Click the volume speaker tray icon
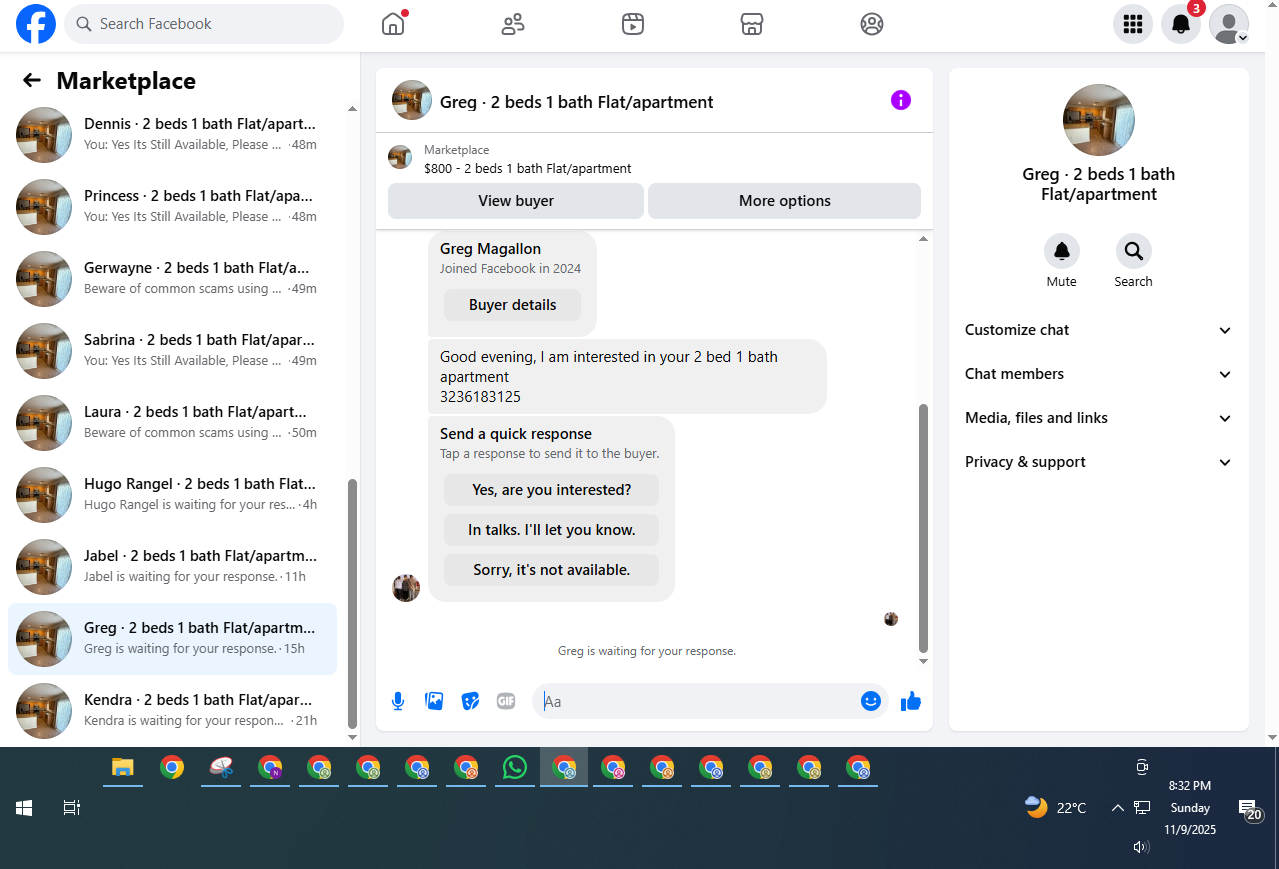1279x869 pixels. coord(1141,846)
